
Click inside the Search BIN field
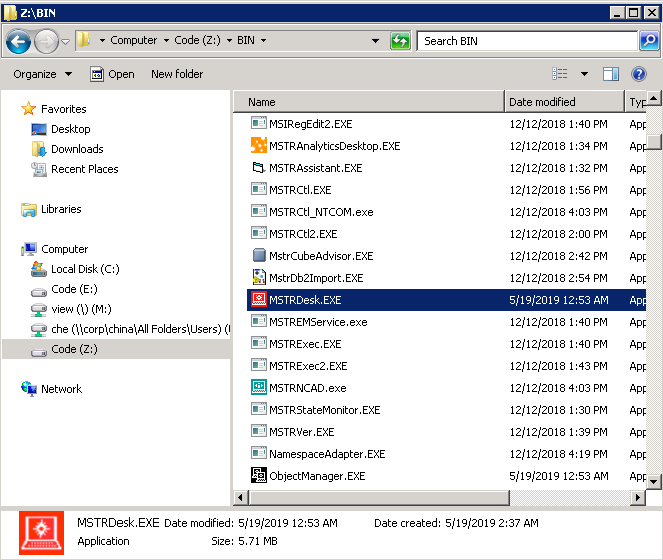click(527, 41)
